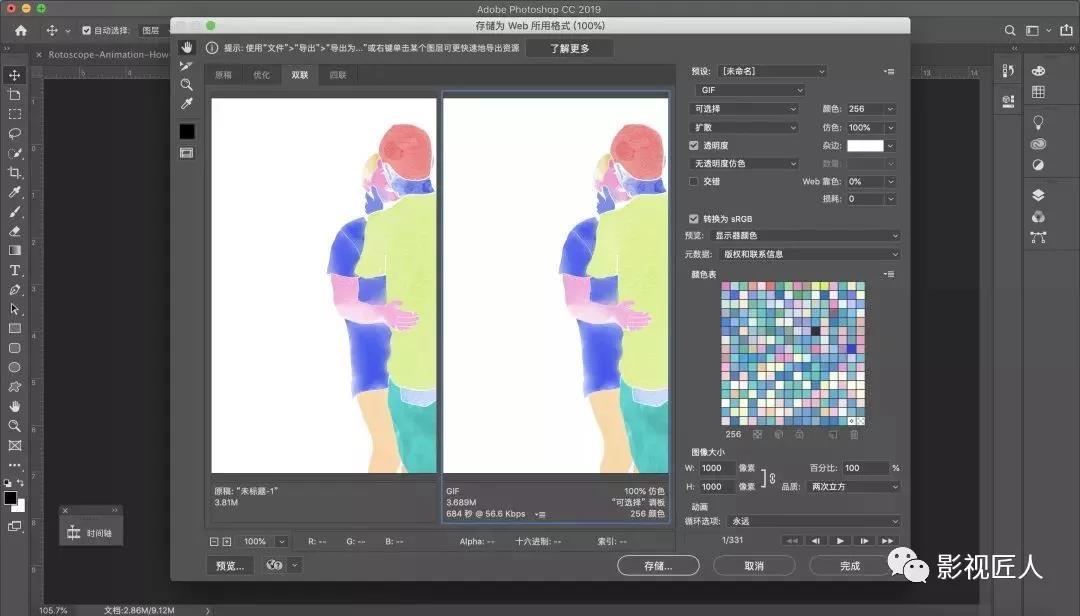Switch to the 四联 4-Up tab
The width and height of the screenshot is (1080, 616).
[x=337, y=74]
